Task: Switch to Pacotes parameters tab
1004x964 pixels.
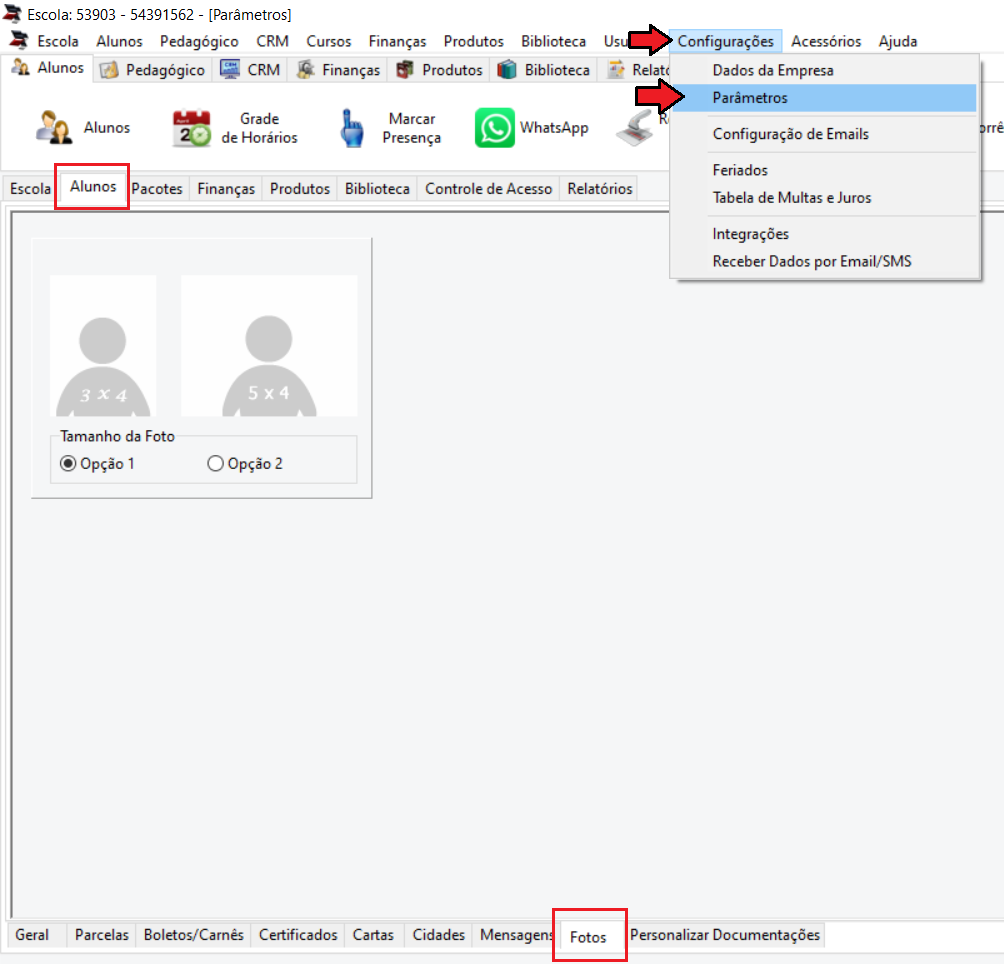Action: pyautogui.click(x=157, y=188)
